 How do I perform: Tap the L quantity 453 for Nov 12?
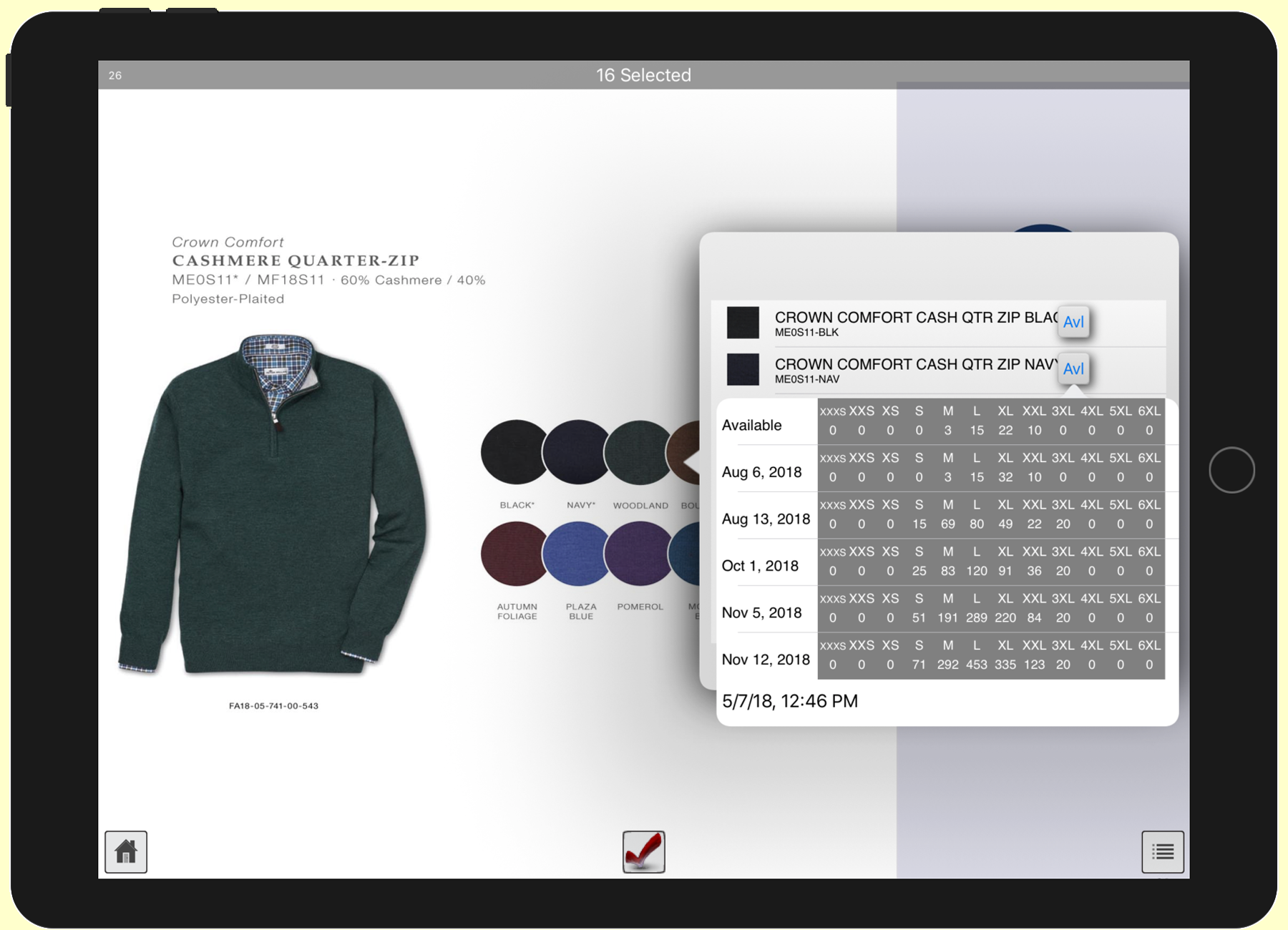click(x=977, y=665)
